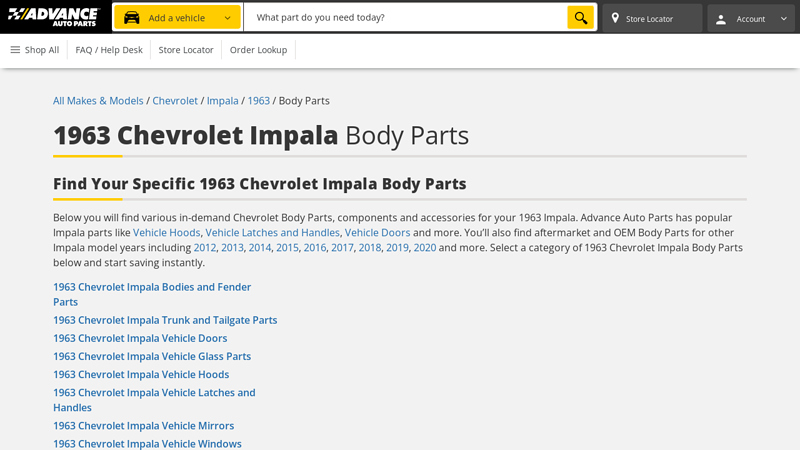The height and width of the screenshot is (450, 800).
Task: Open 1963 Chevrolet Impala Vehicle Glass Parts
Action: point(152,357)
